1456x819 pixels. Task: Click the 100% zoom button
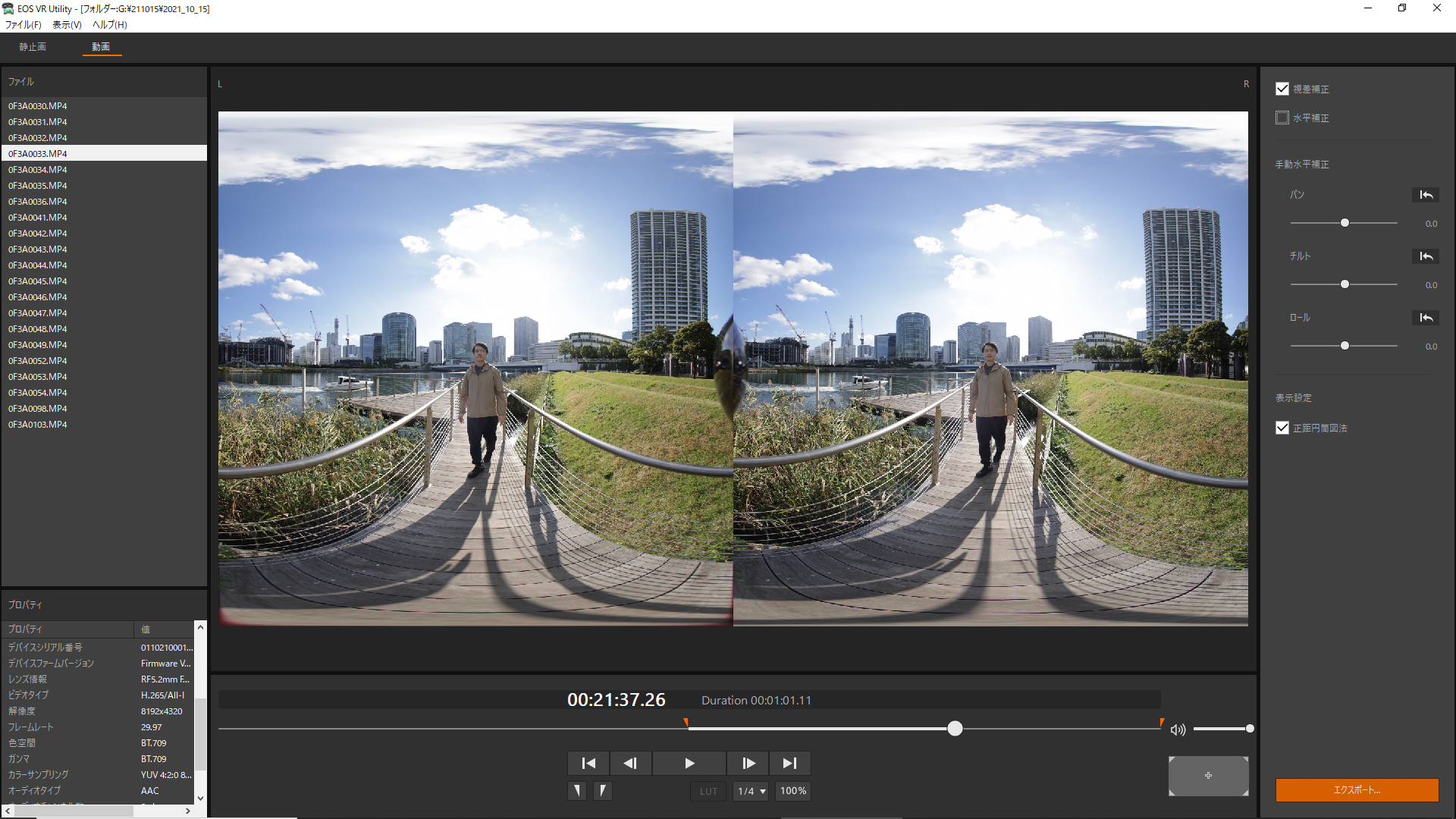pyautogui.click(x=793, y=791)
